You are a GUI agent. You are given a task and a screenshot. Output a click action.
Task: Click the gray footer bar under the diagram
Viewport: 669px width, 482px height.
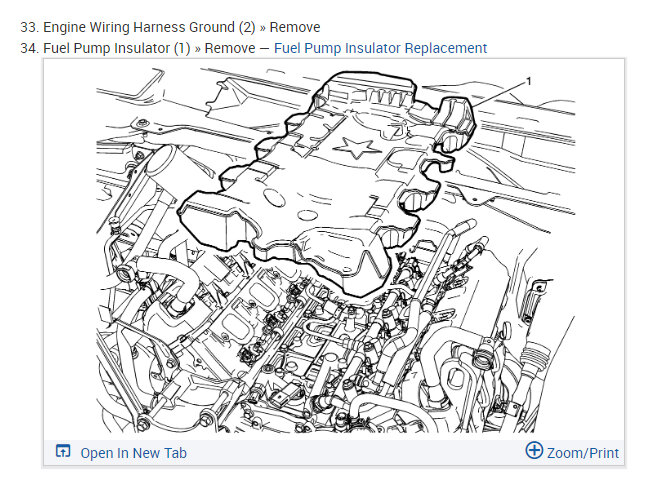click(x=334, y=453)
